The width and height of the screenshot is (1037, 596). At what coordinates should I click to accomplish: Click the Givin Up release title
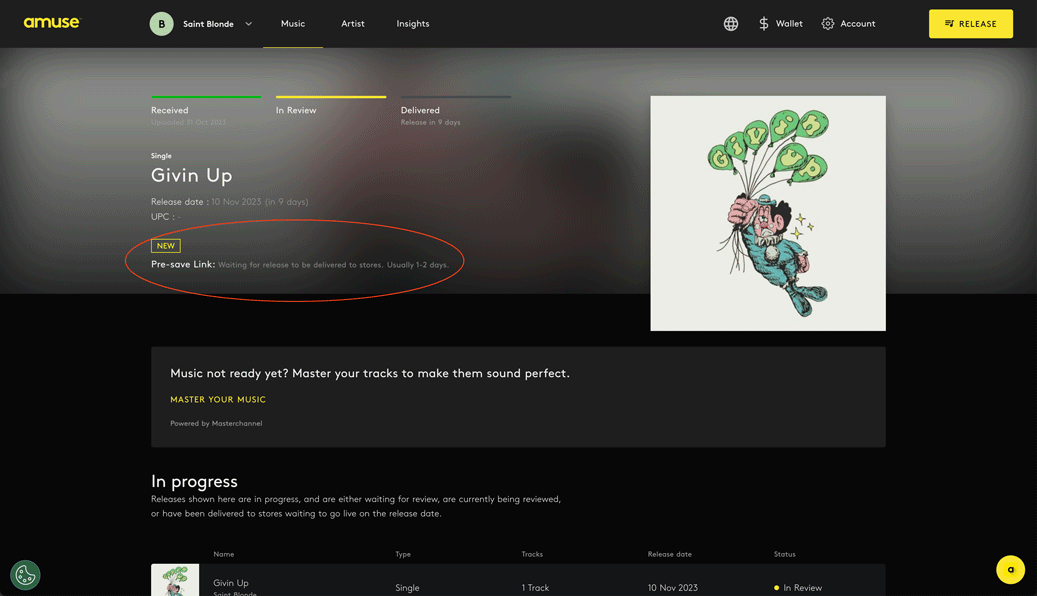[x=192, y=175]
